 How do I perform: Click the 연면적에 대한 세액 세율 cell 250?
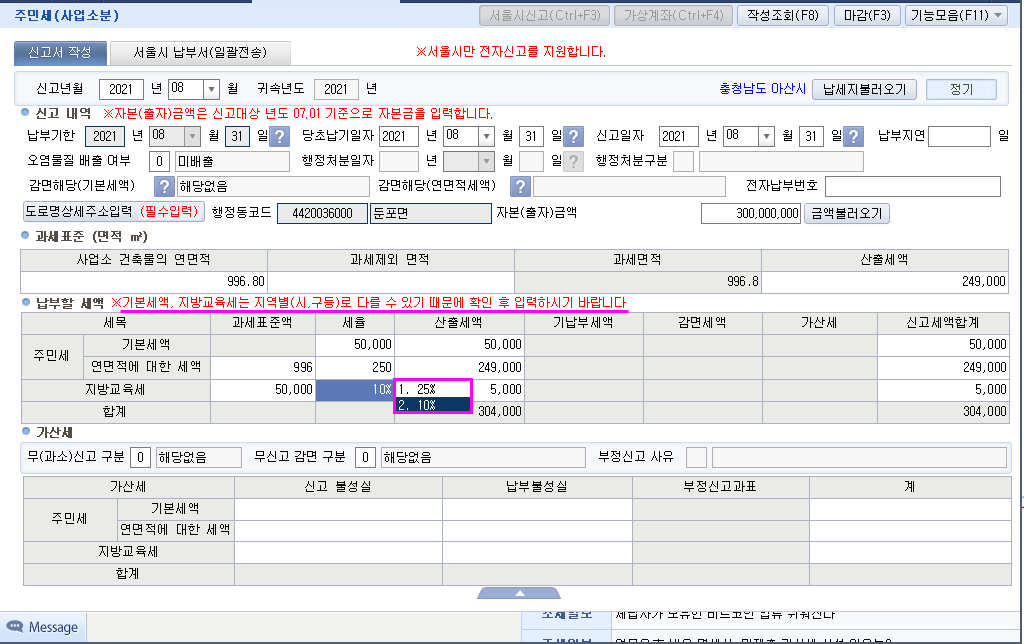355,367
